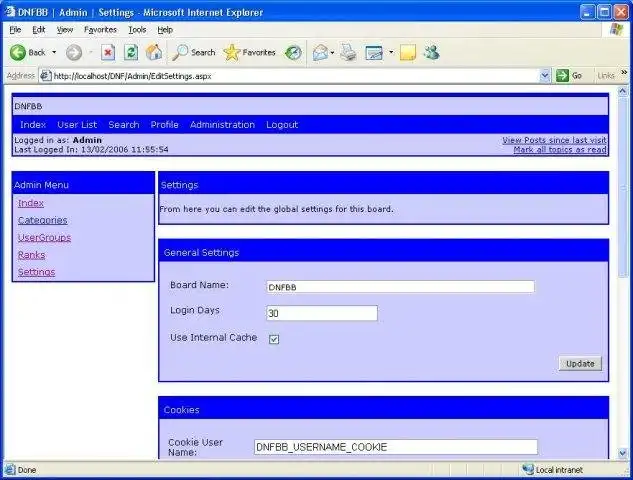Open the Favorites menu

click(x=100, y=29)
